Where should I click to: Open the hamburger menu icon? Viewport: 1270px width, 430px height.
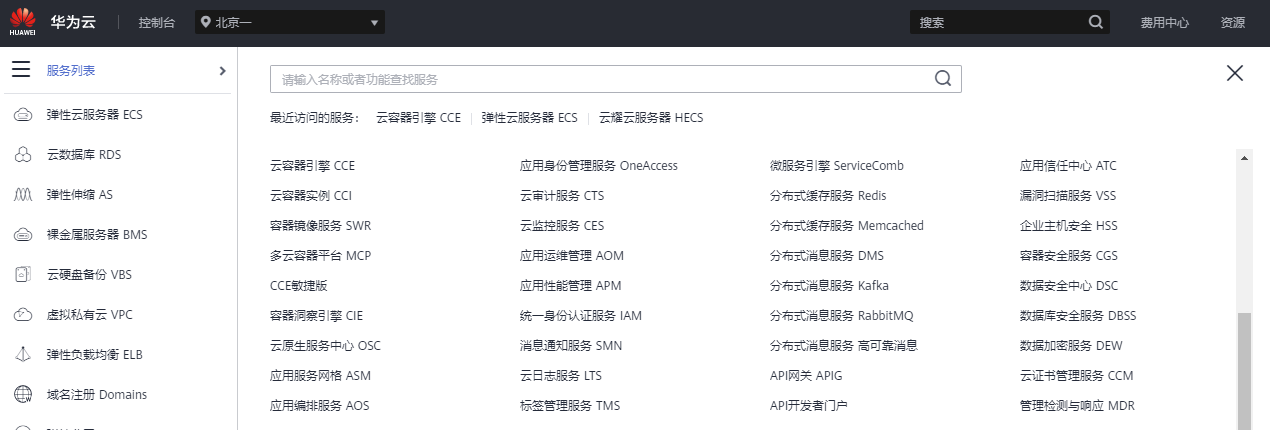(21, 70)
